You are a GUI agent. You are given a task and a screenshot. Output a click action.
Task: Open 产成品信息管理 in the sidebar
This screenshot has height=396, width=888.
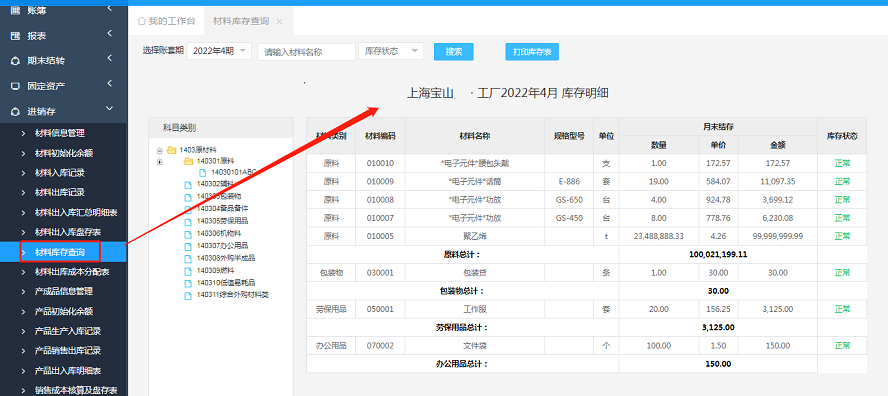(x=63, y=291)
